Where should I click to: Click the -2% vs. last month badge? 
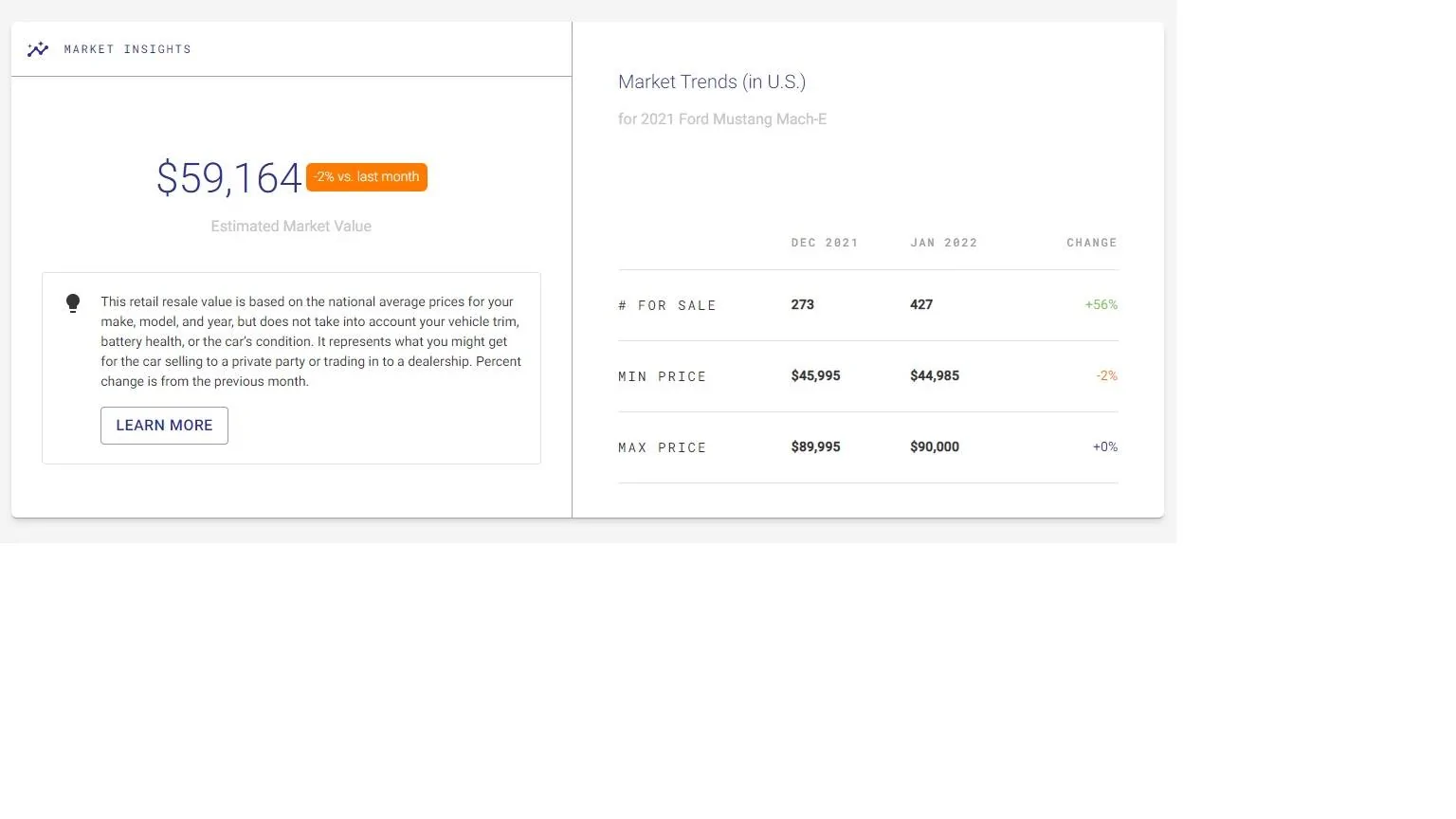367,177
